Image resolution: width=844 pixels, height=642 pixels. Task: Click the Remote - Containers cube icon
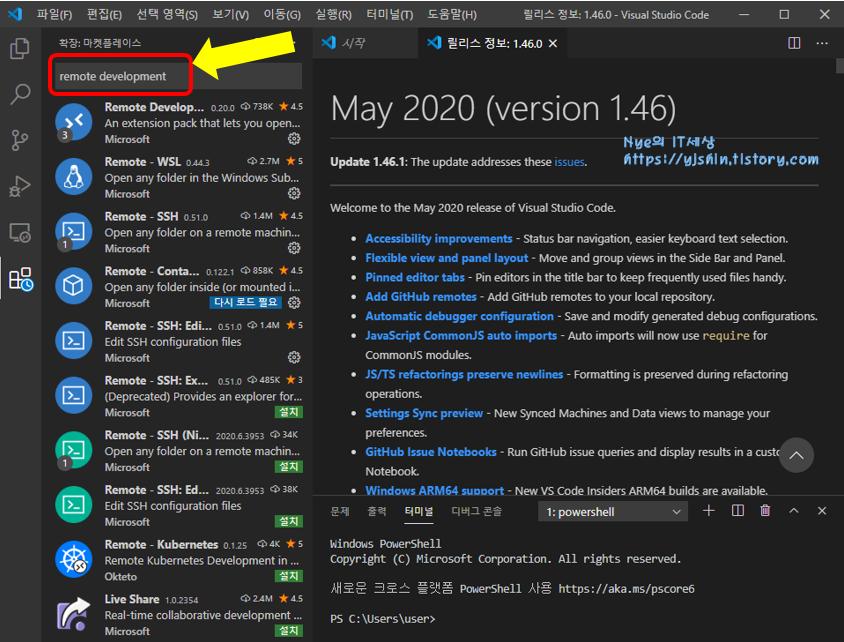click(x=73, y=286)
